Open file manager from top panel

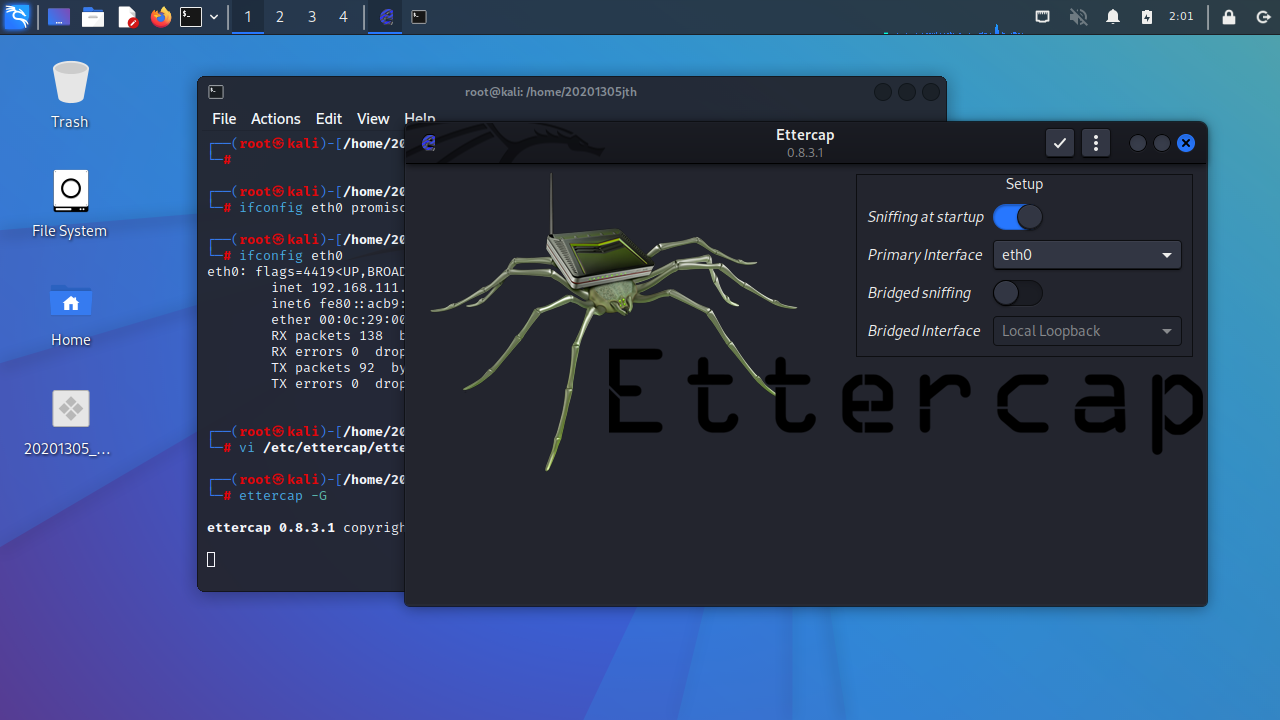[x=93, y=16]
